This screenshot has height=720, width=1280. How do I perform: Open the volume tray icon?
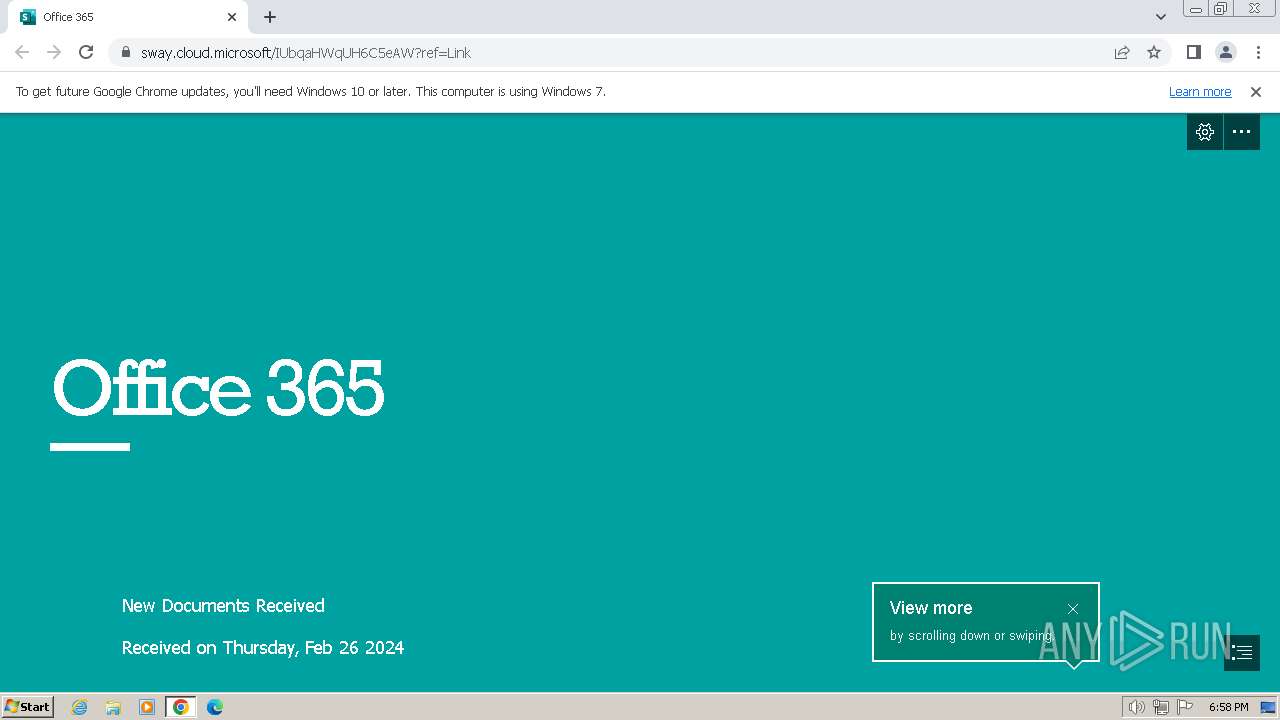(1136, 707)
